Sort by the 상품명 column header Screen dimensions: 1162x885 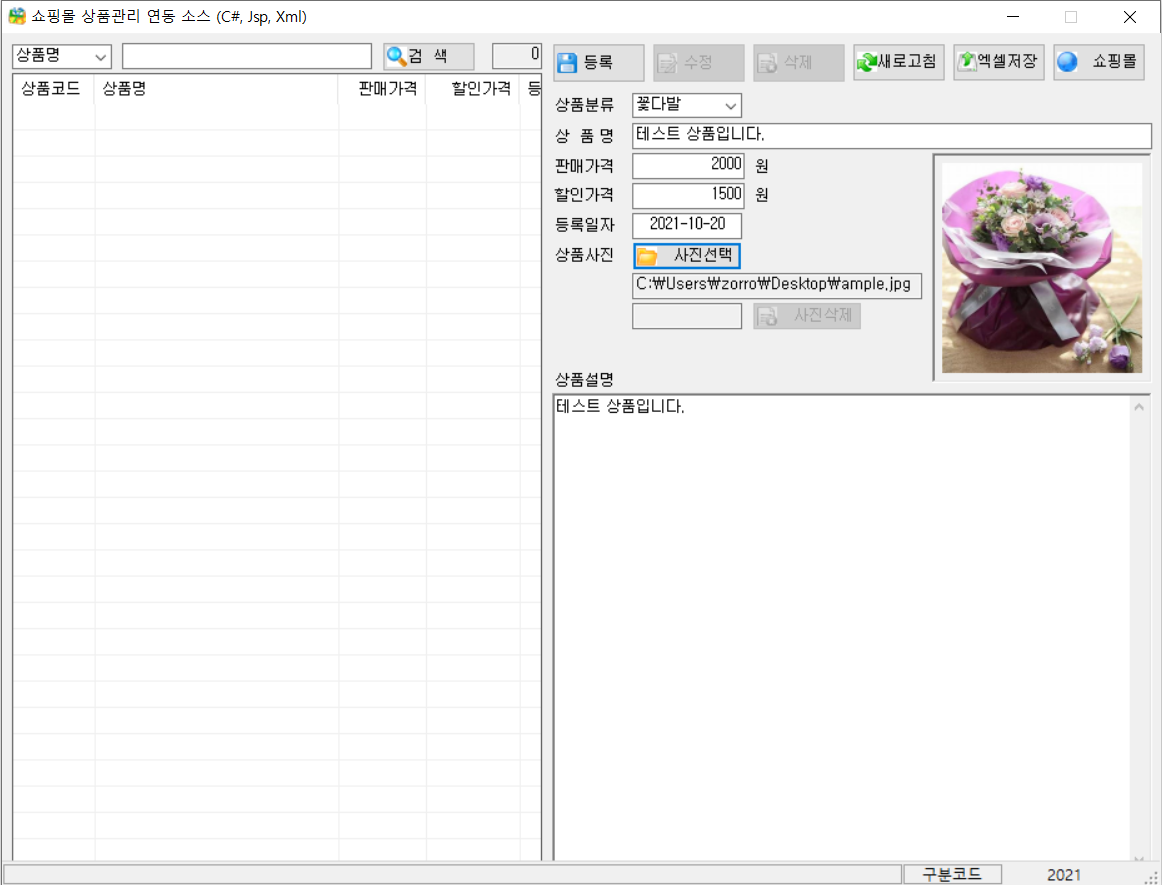216,89
